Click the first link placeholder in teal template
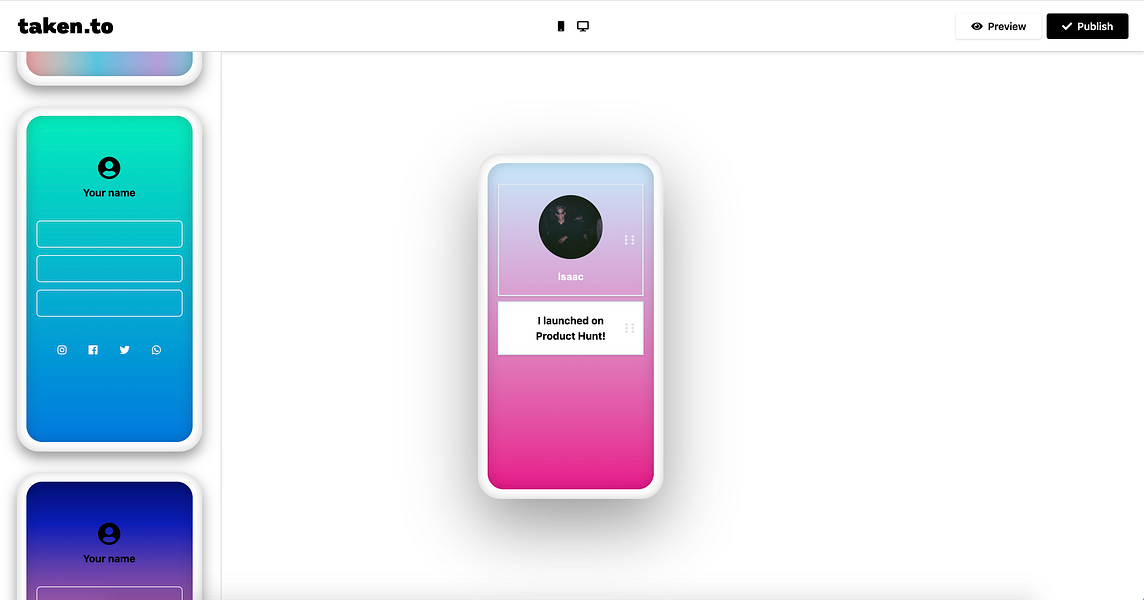Viewport: 1144px width, 600px height. coord(109,234)
